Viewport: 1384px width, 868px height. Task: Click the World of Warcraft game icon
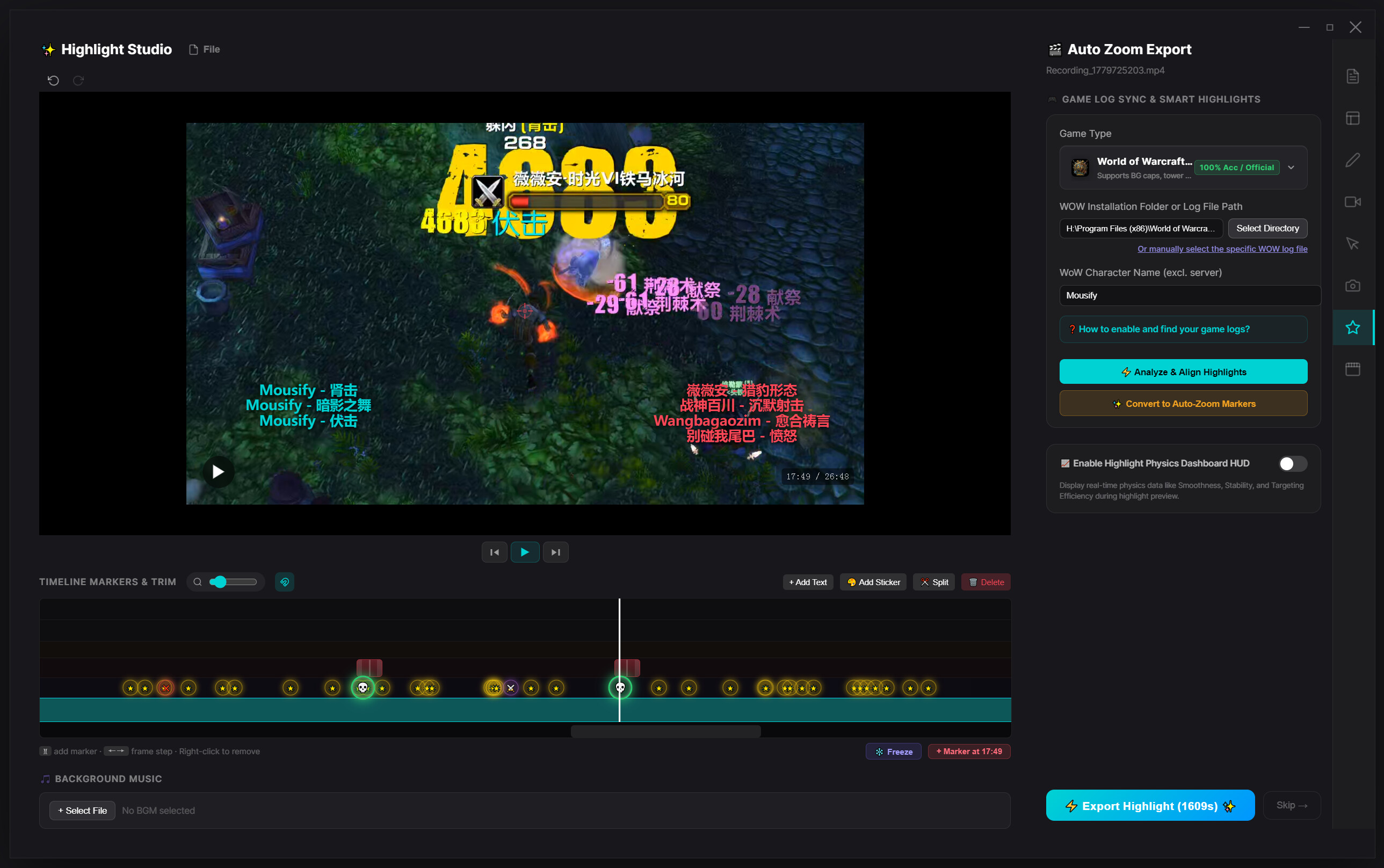1079,167
